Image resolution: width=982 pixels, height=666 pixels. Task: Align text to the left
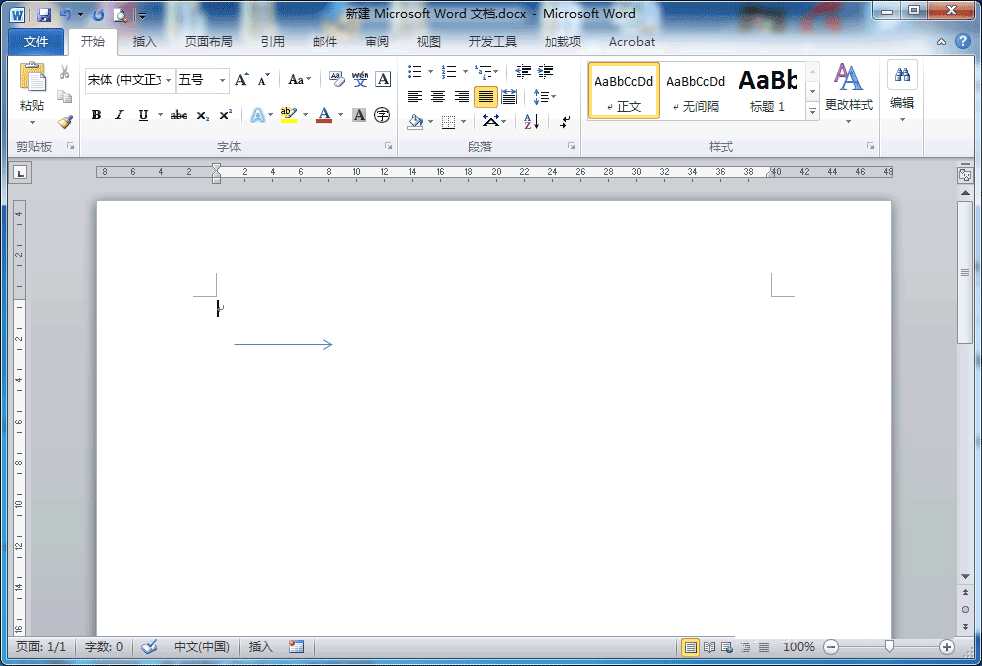[x=415, y=96]
